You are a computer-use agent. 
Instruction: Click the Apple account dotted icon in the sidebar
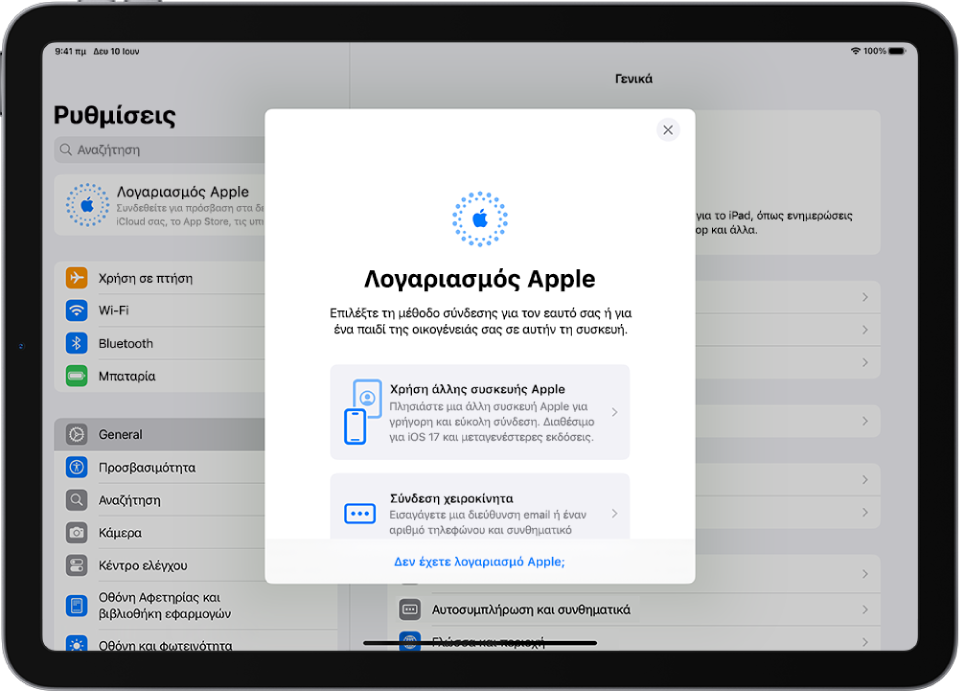coord(88,205)
